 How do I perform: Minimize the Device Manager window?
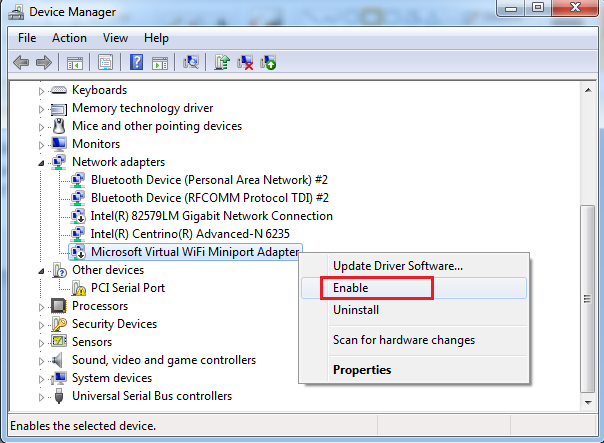coord(511,8)
